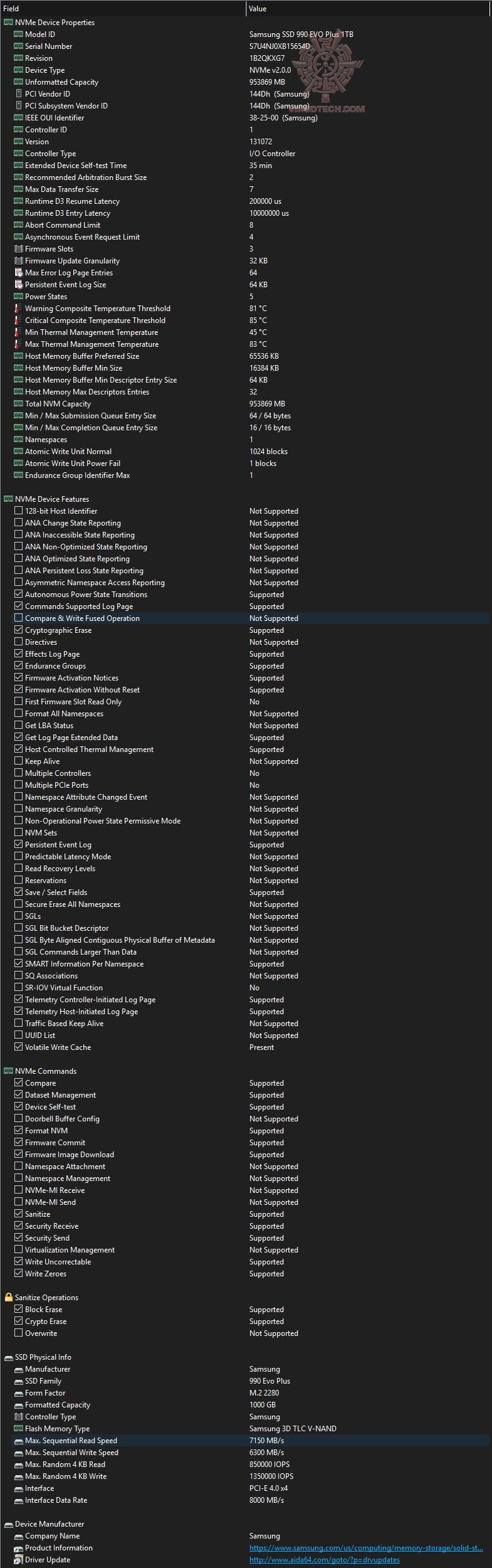Select the Host Controlled Thermal Management label

89,750
